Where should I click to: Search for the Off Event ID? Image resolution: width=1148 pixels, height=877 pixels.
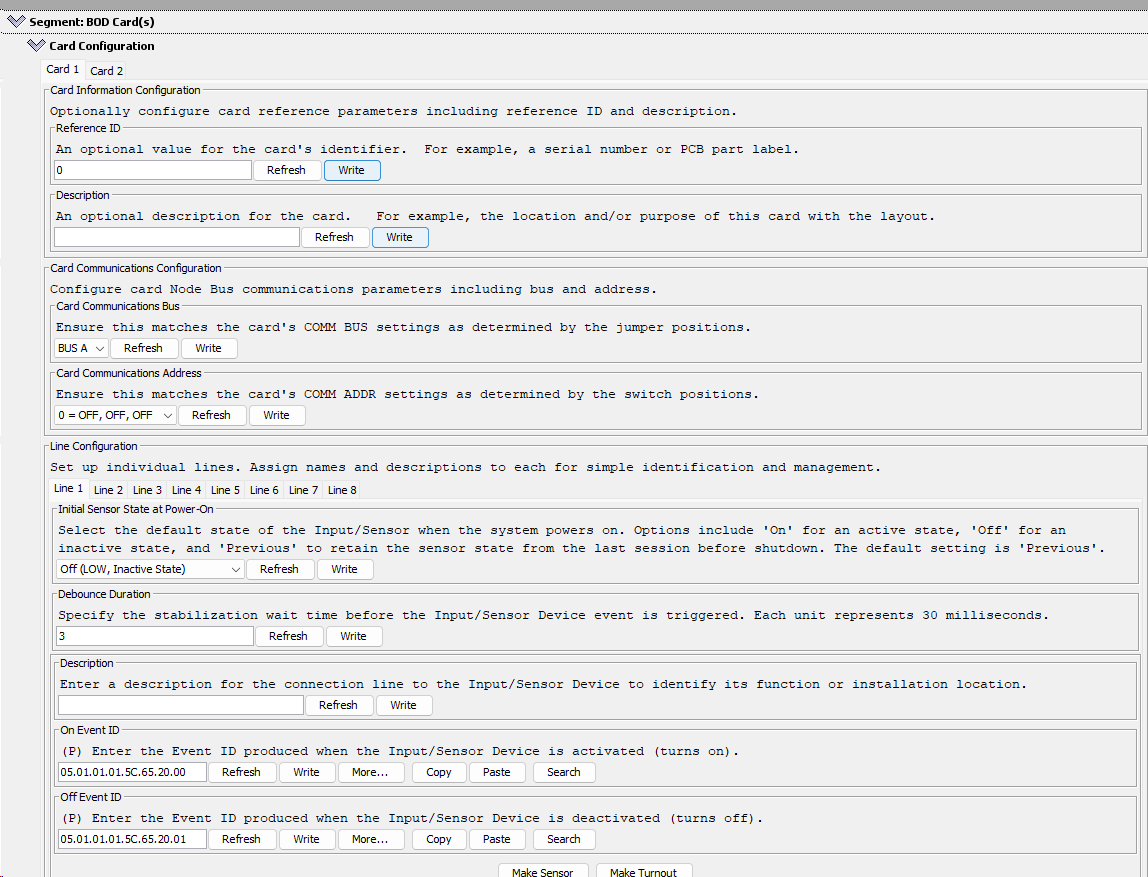[x=564, y=840]
